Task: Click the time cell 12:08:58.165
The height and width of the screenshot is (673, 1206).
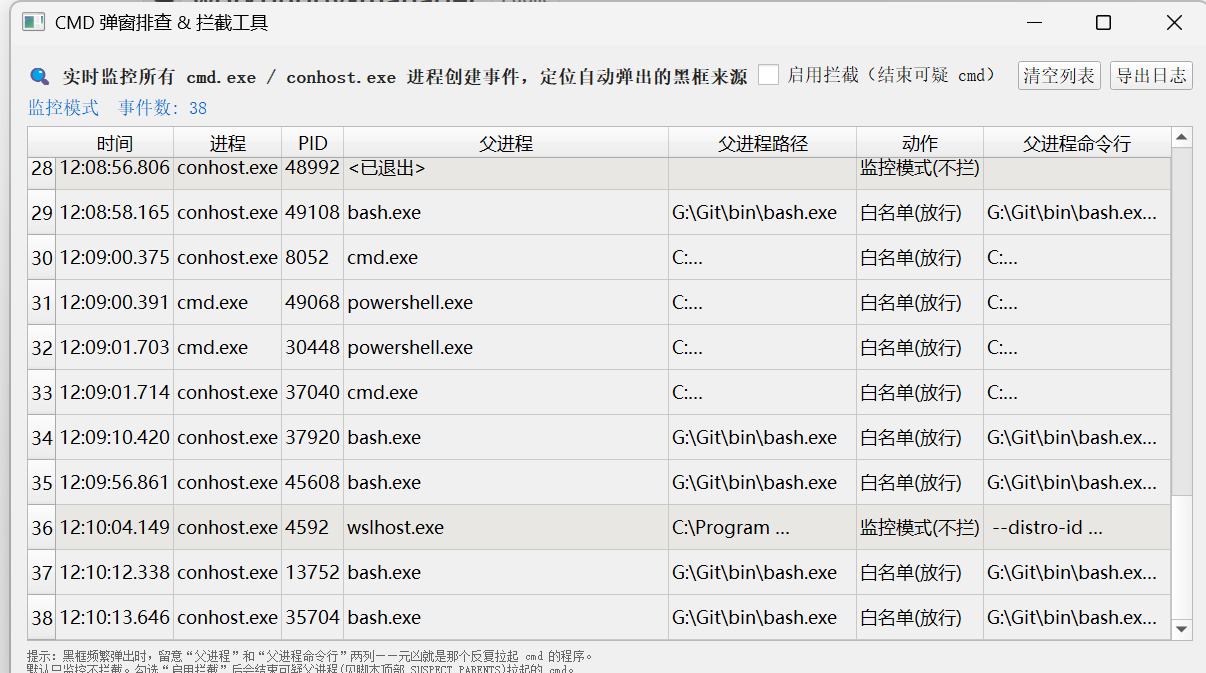Action: [115, 212]
